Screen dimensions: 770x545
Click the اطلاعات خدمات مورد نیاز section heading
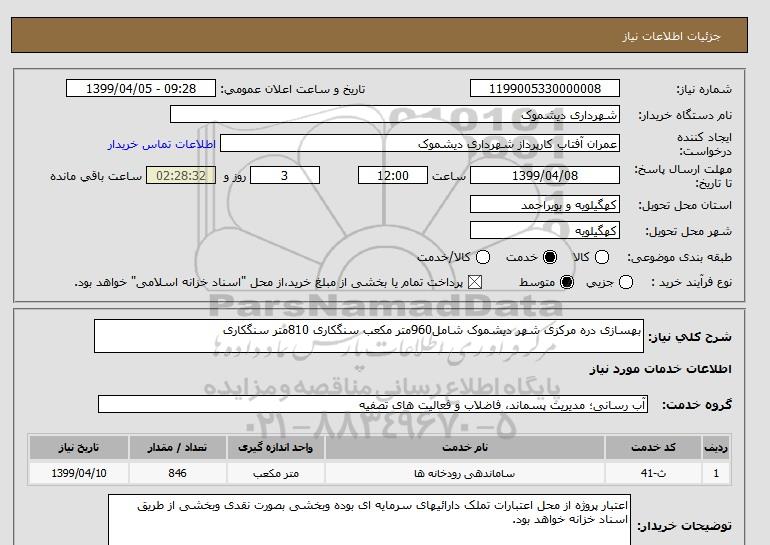660,369
